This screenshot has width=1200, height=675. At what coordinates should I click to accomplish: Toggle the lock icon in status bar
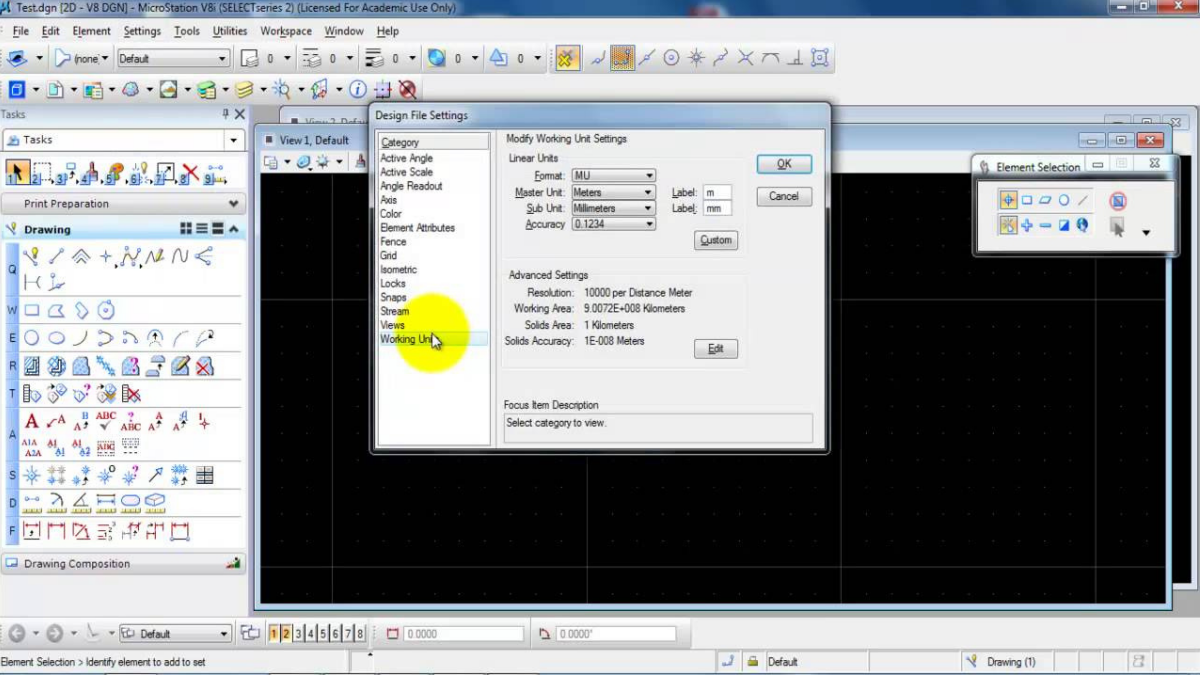(x=727, y=661)
